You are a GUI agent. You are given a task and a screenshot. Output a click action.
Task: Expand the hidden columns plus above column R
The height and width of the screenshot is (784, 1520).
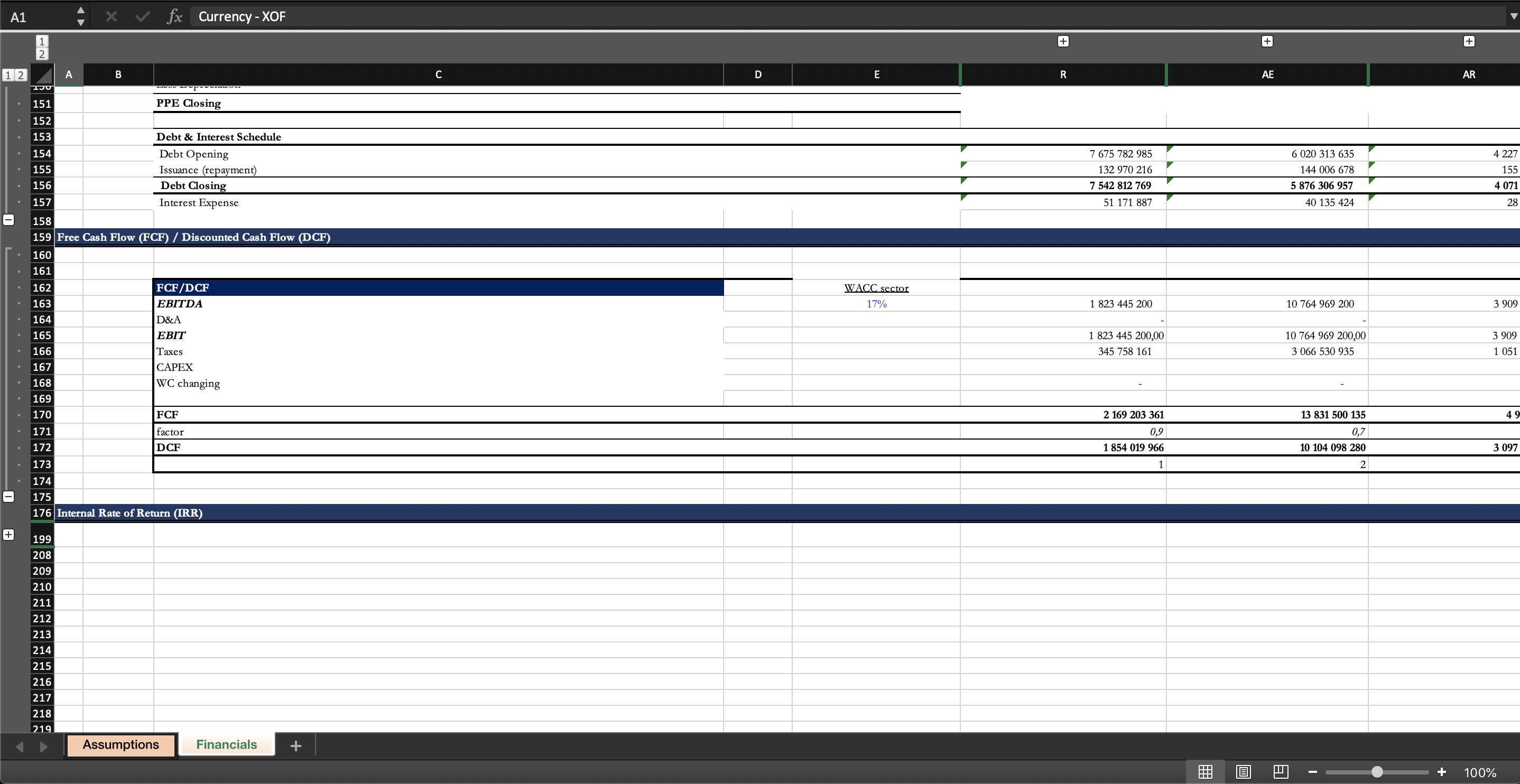1063,41
